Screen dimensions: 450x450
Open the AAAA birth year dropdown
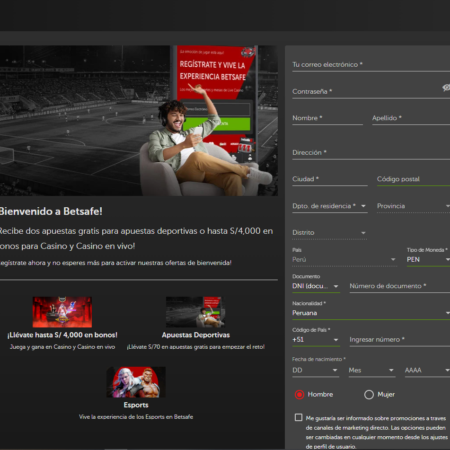427,370
